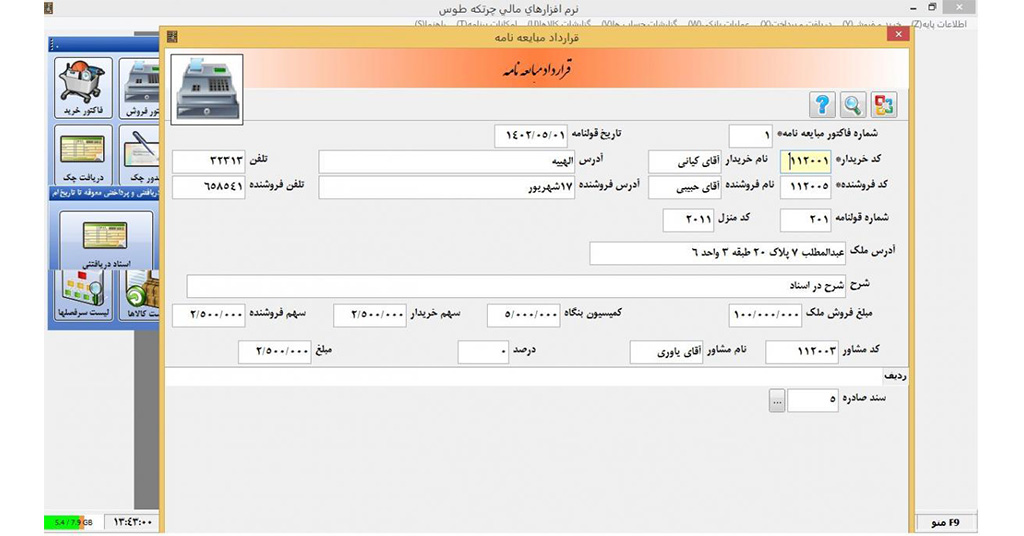Click the buyer آدرس field with الهیه

447,161
